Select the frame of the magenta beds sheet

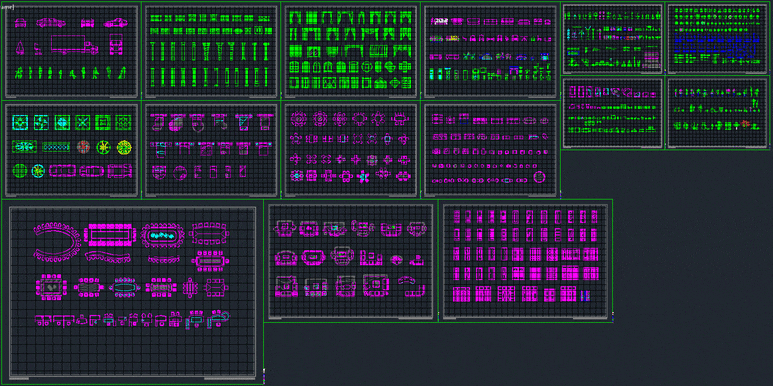(526, 261)
